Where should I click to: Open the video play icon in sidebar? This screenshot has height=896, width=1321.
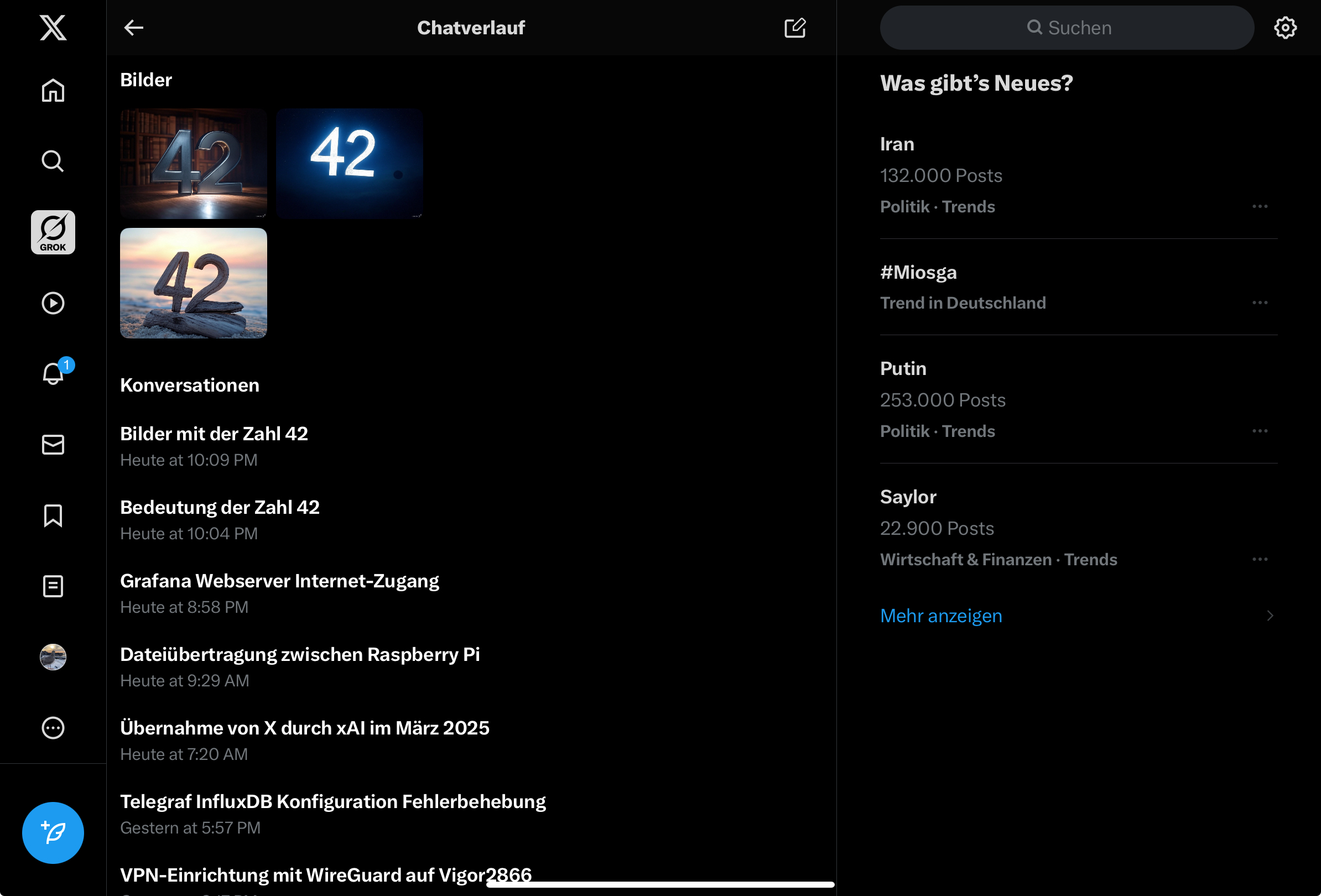[x=53, y=303]
